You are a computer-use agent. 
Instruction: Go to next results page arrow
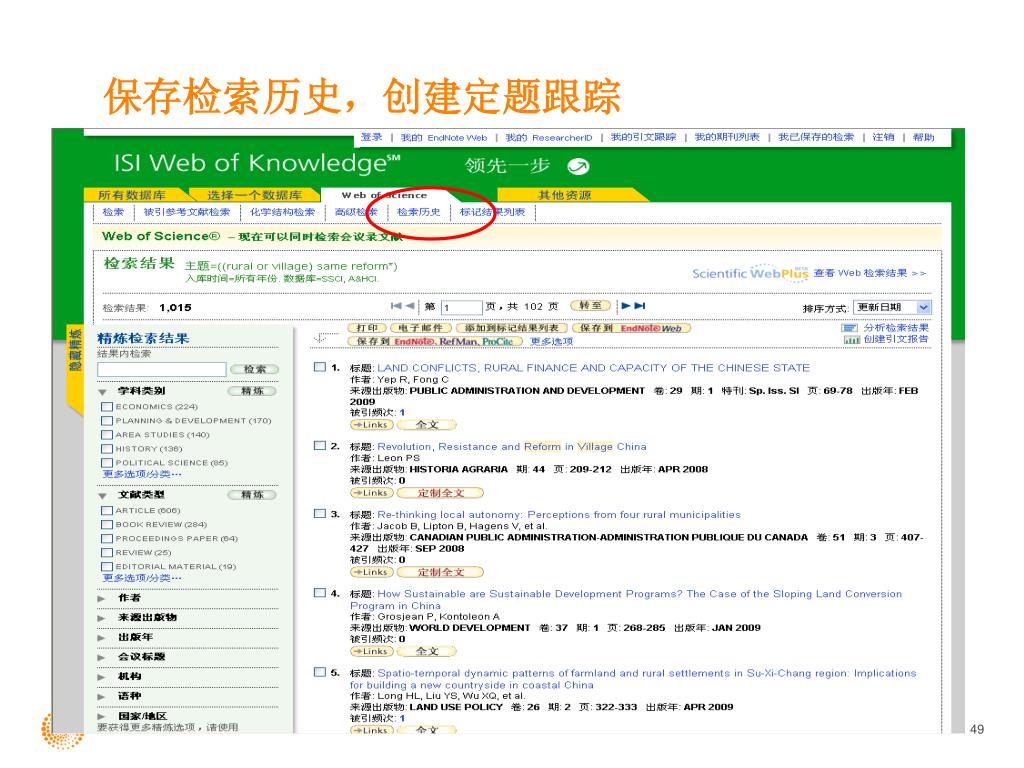pos(626,306)
